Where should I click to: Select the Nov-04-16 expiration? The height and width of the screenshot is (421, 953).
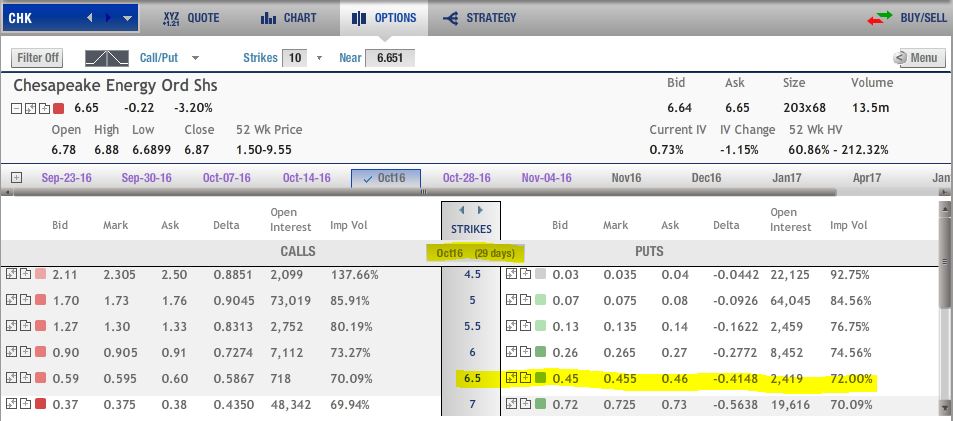point(546,178)
